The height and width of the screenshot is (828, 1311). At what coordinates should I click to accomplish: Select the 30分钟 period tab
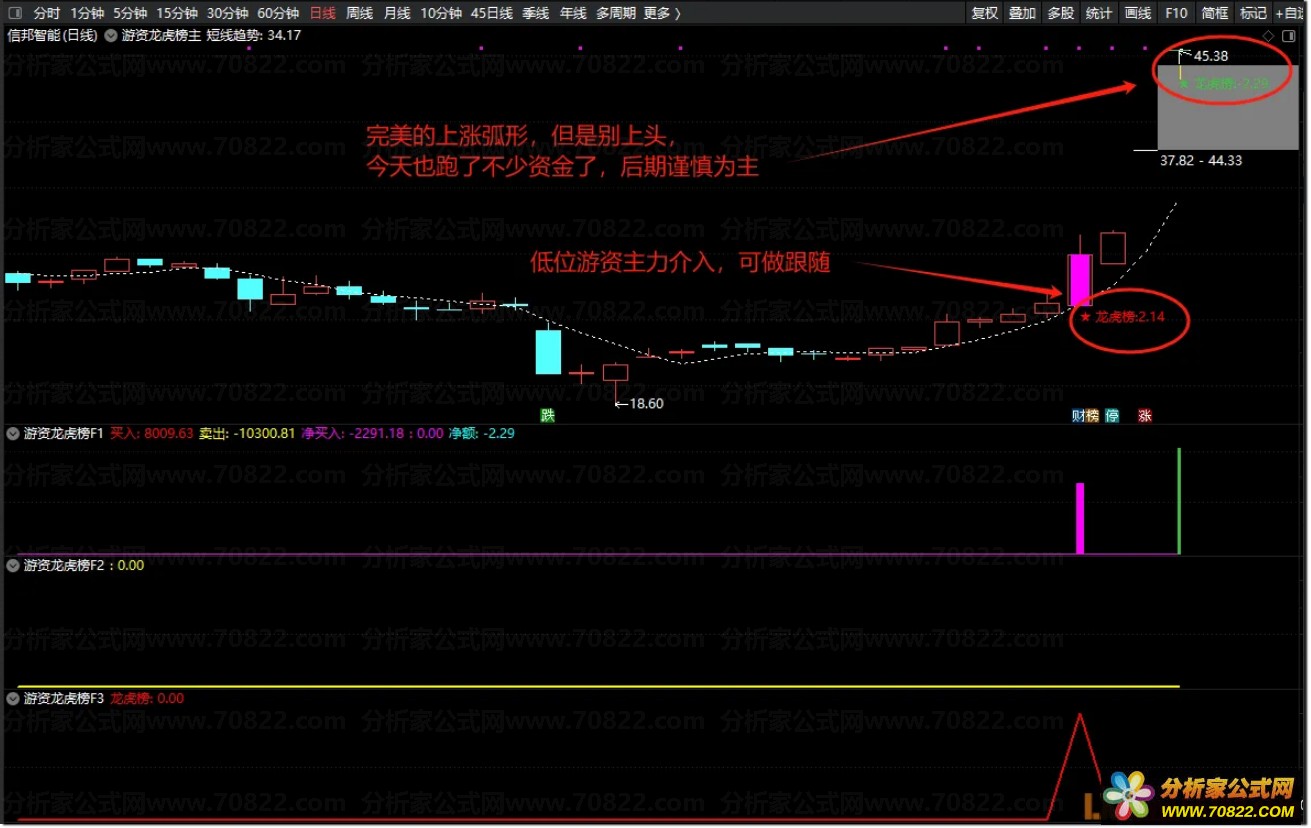(227, 13)
